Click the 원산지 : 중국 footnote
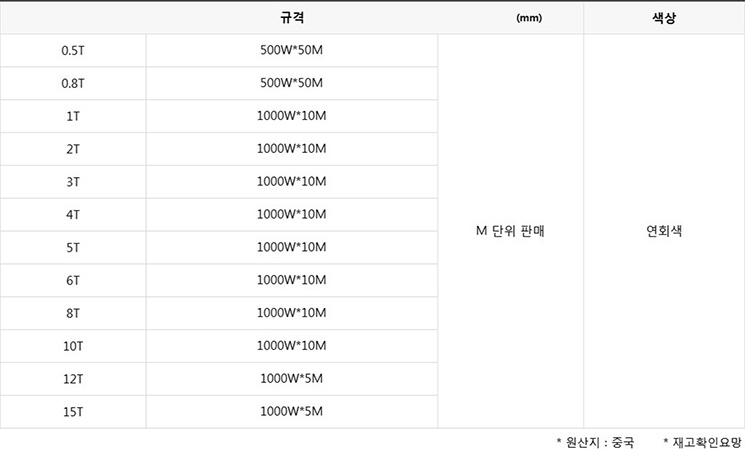 point(595,442)
